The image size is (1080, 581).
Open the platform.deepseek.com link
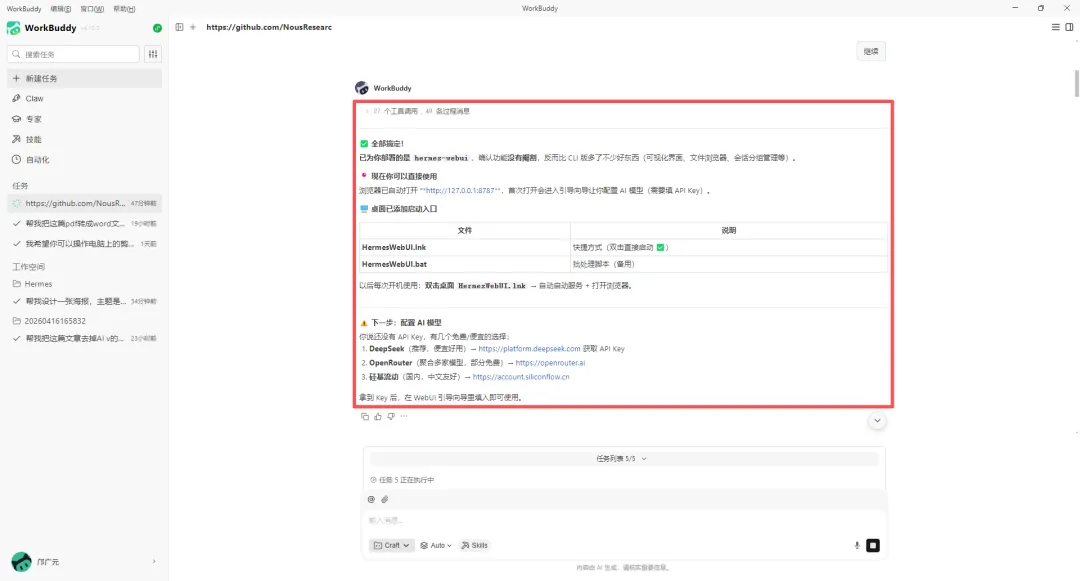[529, 349]
